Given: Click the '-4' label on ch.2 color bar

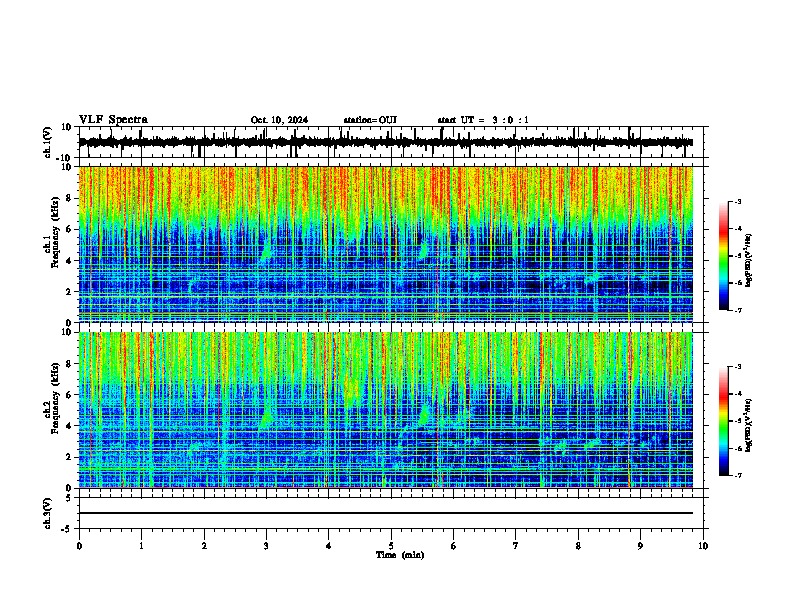Looking at the screenshot, I should coord(738,394).
